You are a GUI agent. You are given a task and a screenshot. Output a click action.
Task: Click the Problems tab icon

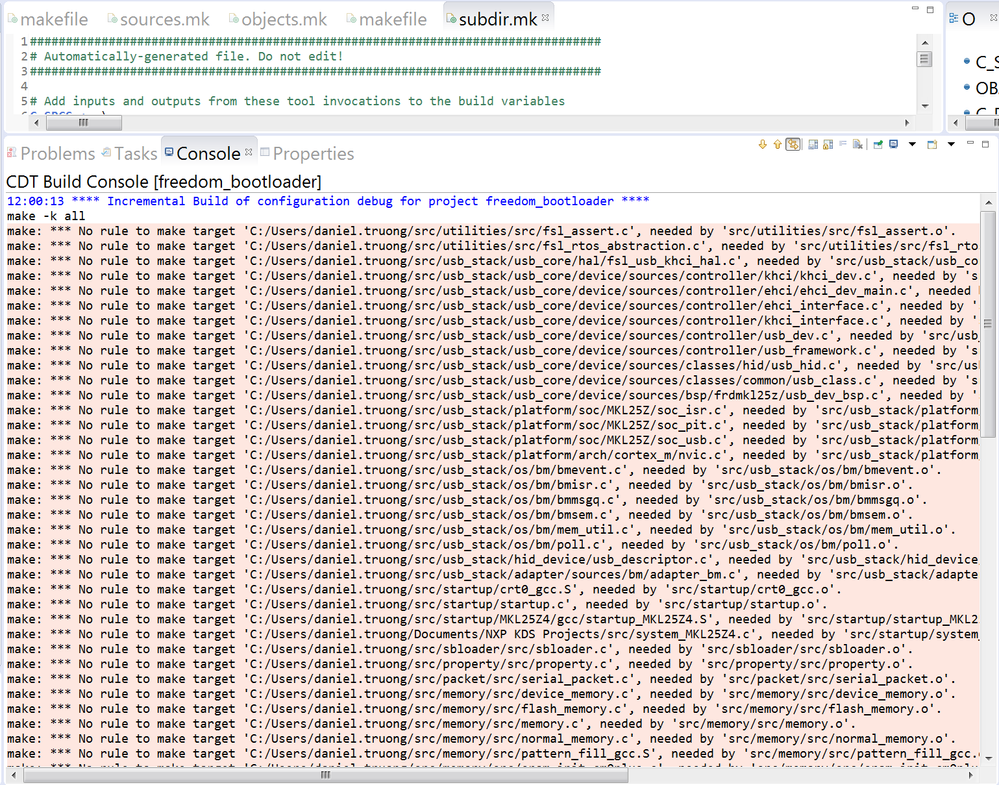click(11, 152)
